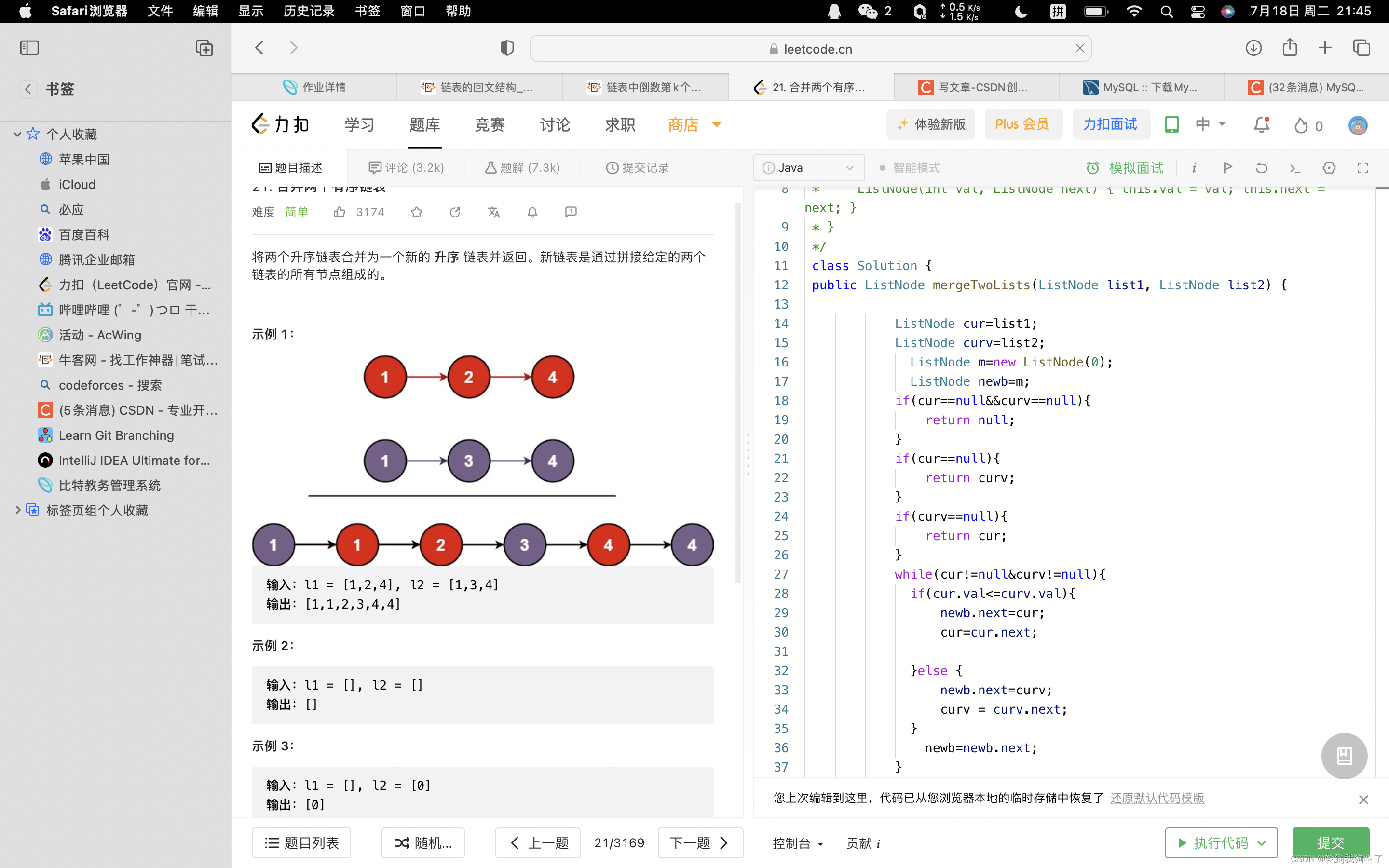Open the 商店 dropdown arrow
Image resolution: width=1389 pixels, height=868 pixels.
(x=716, y=124)
